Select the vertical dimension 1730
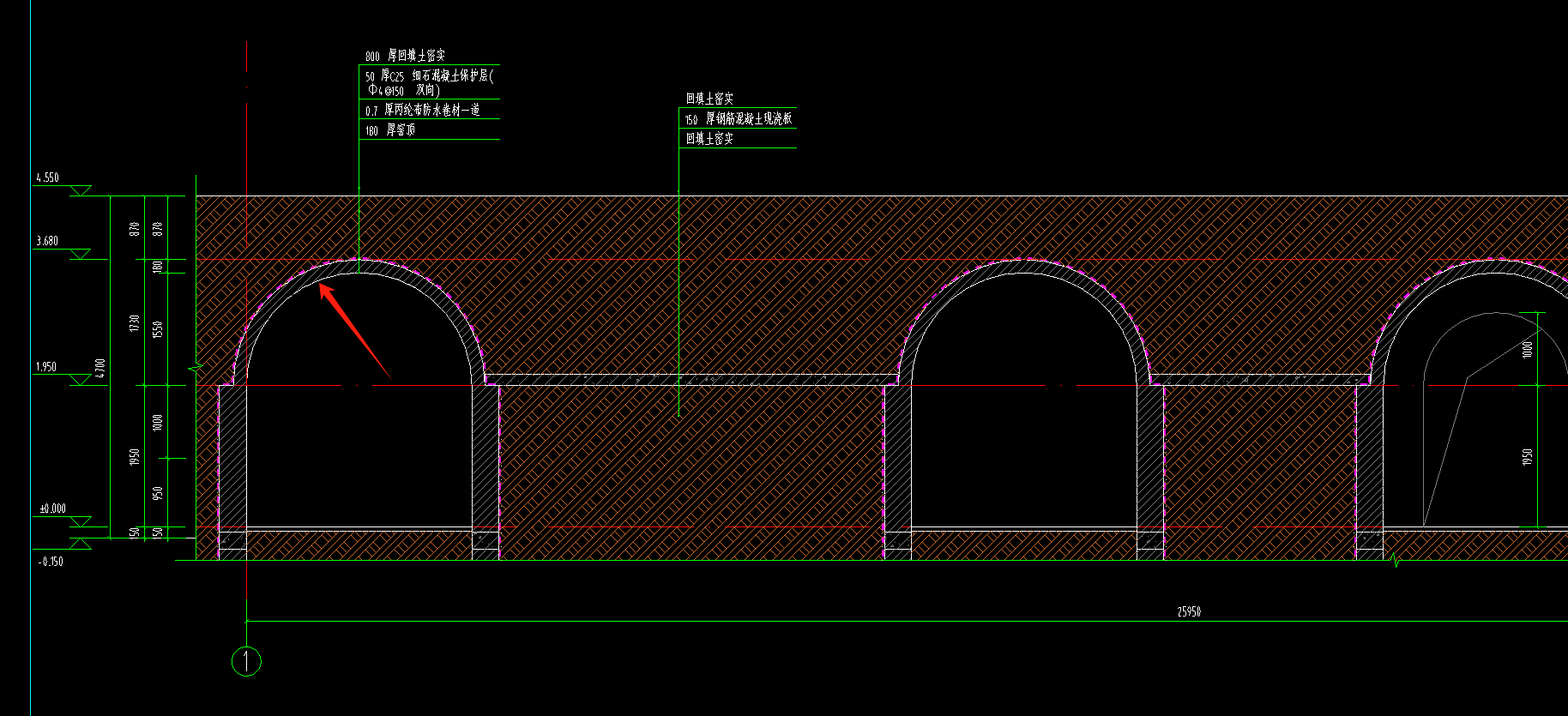The width and height of the screenshot is (1568, 716). (134, 323)
